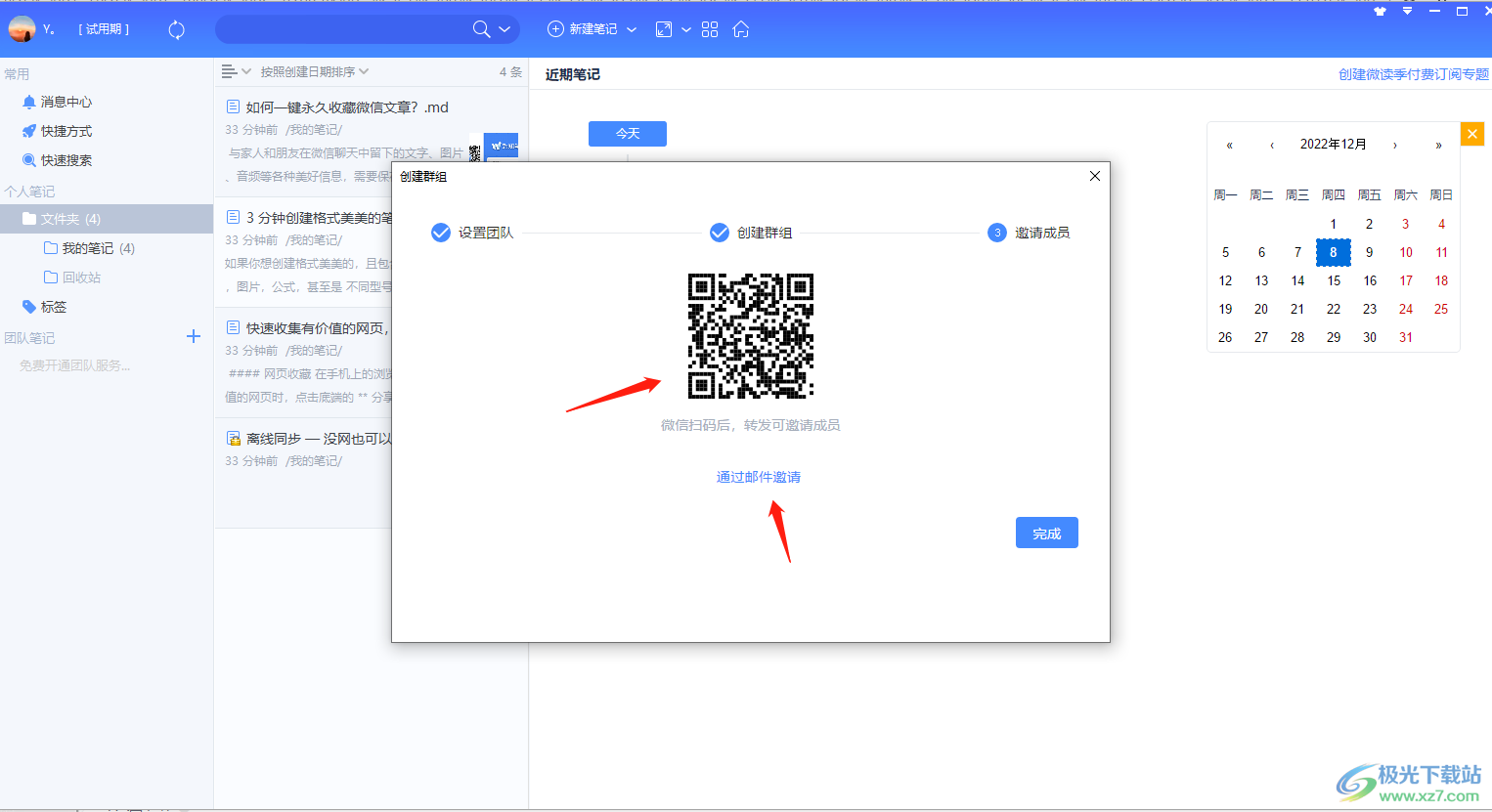The width and height of the screenshot is (1492, 812).
Task: Select the 文件夹 (4) folder
Action: pos(107,219)
